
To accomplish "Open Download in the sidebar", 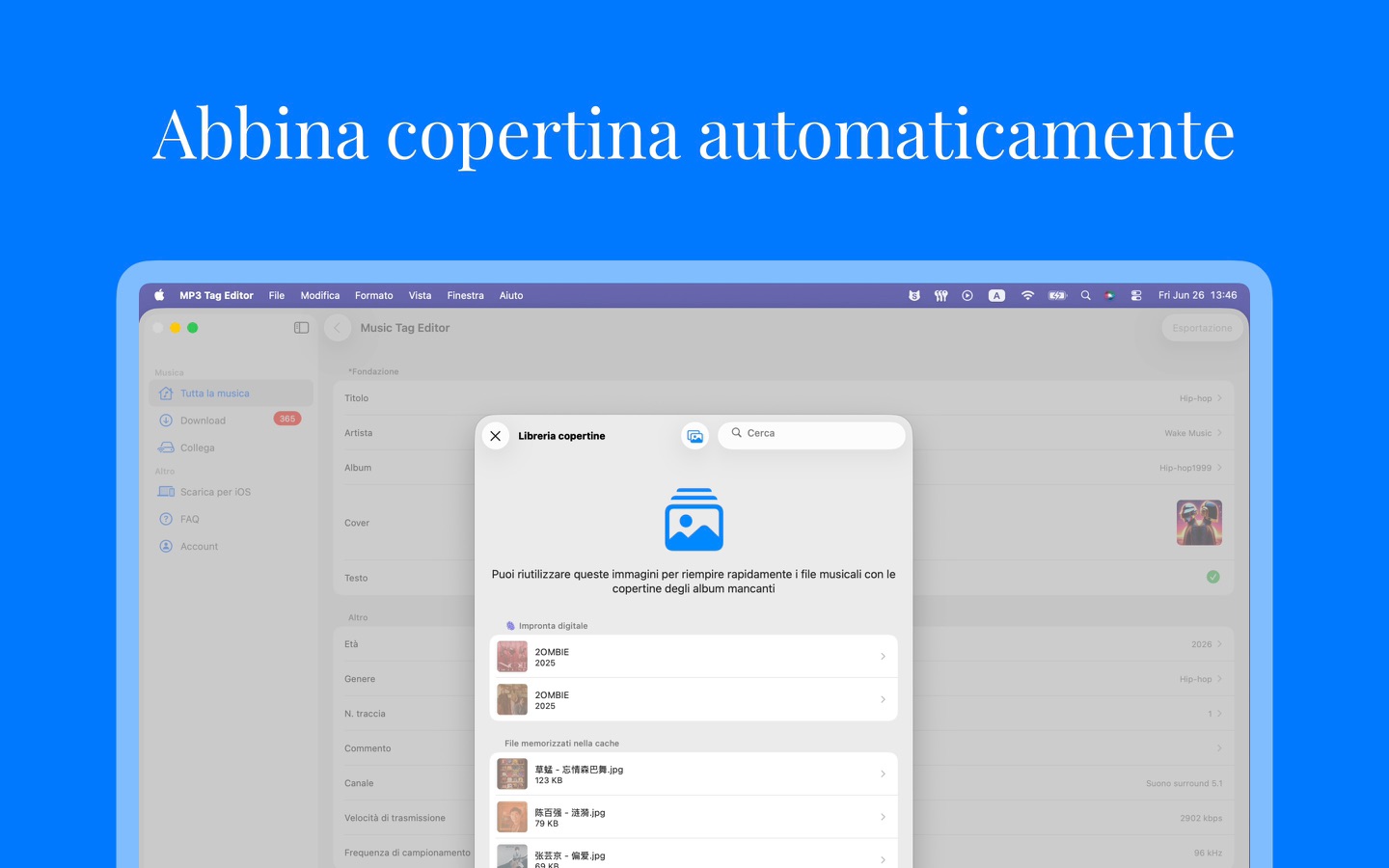I will [x=231, y=420].
